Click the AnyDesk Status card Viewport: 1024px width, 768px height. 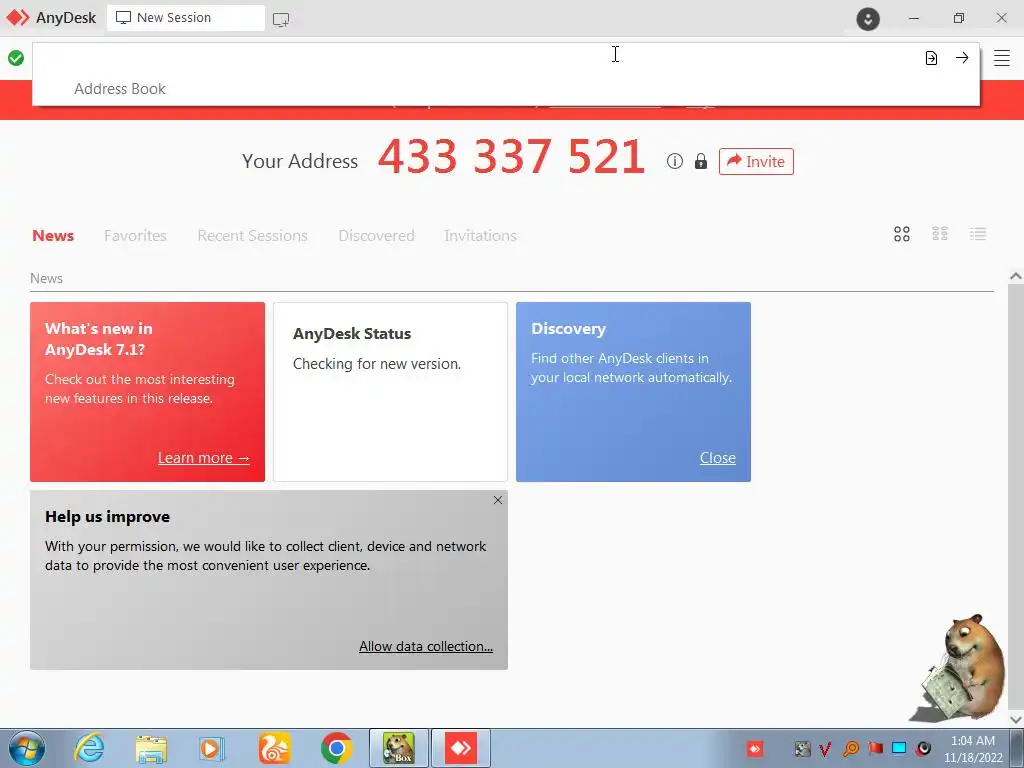390,392
